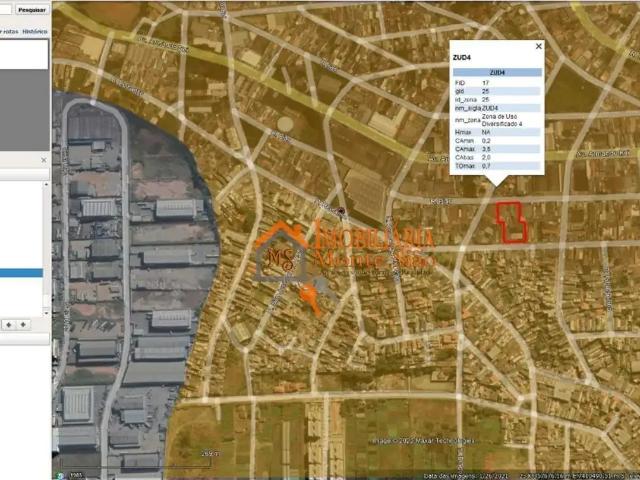
Task: Click the CAbas value 2,0
Action: 486,158
